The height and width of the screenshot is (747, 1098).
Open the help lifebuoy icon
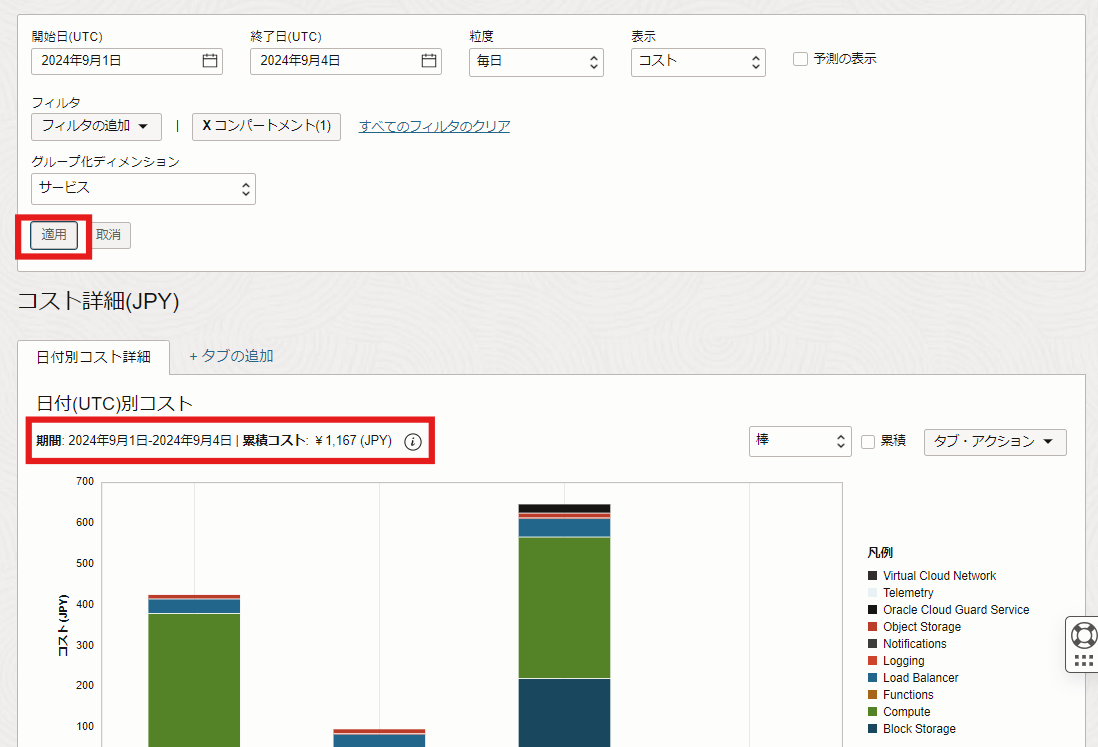pyautogui.click(x=1083, y=635)
